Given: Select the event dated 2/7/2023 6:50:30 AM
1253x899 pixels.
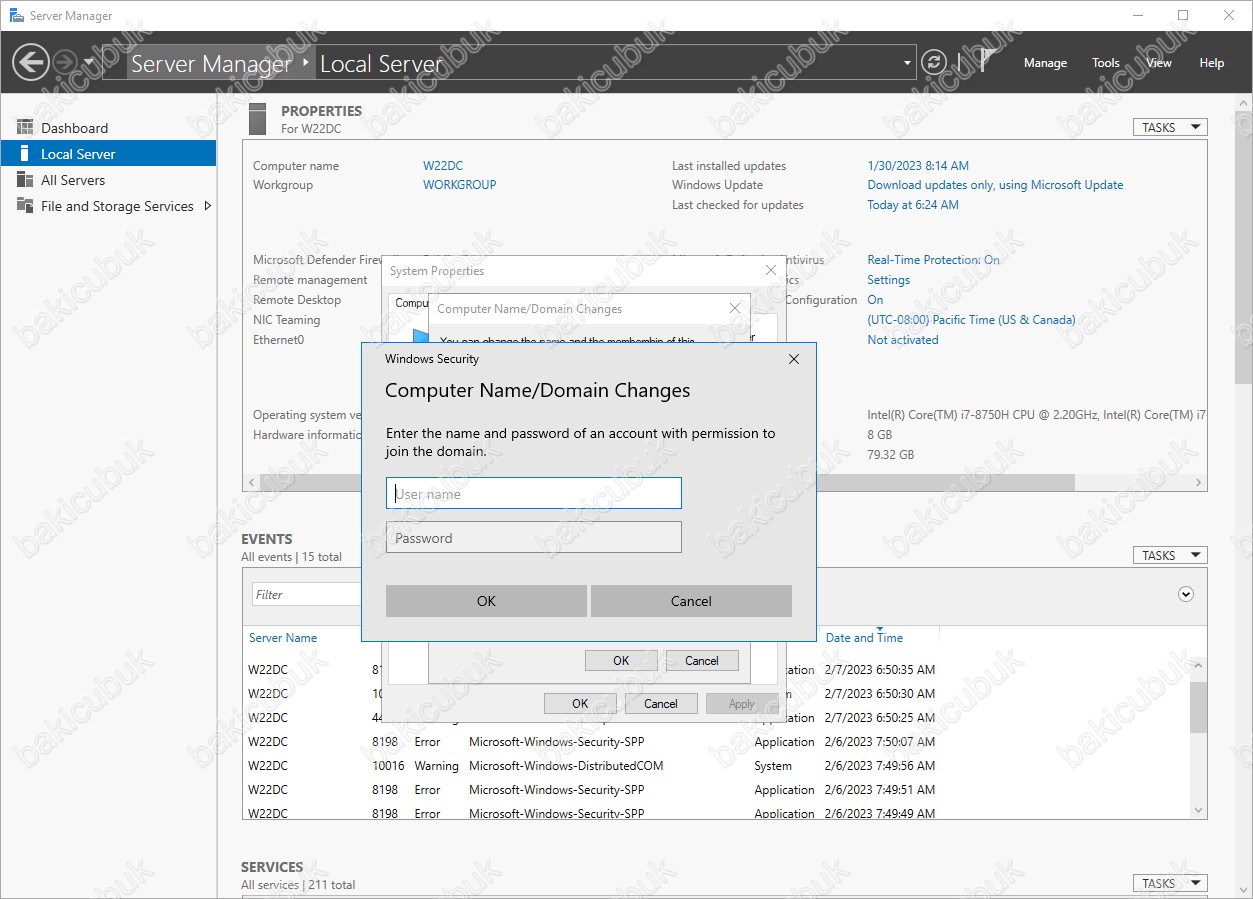Looking at the screenshot, I should (x=880, y=694).
